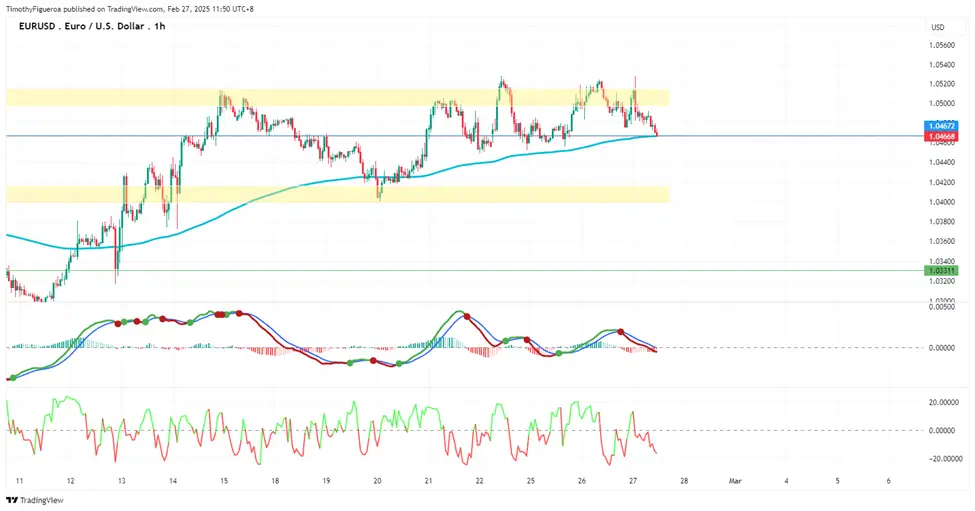Viewport: 975px width, 511px height.
Task: Click the 1.05200 price axis value
Action: coord(942,84)
